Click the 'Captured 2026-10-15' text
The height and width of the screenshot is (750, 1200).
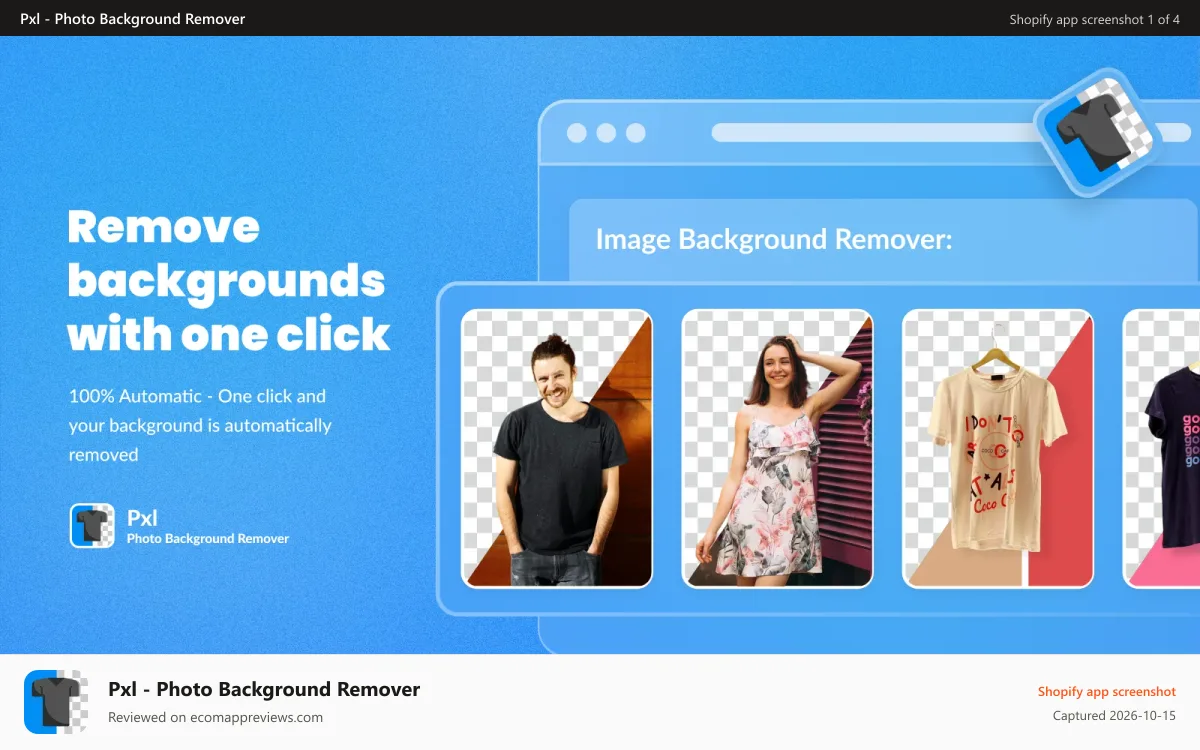pyautogui.click(x=1114, y=716)
